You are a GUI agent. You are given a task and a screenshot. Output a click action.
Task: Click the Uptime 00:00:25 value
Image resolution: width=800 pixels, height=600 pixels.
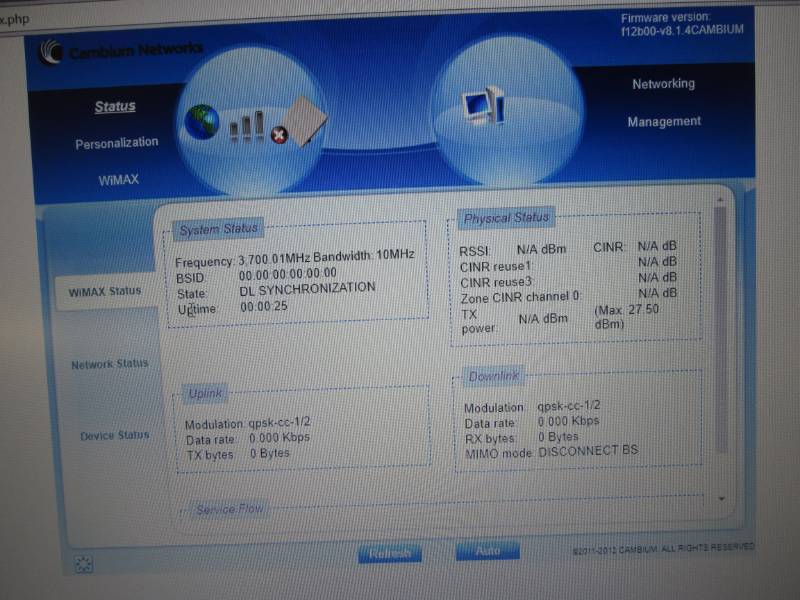[x=264, y=307]
